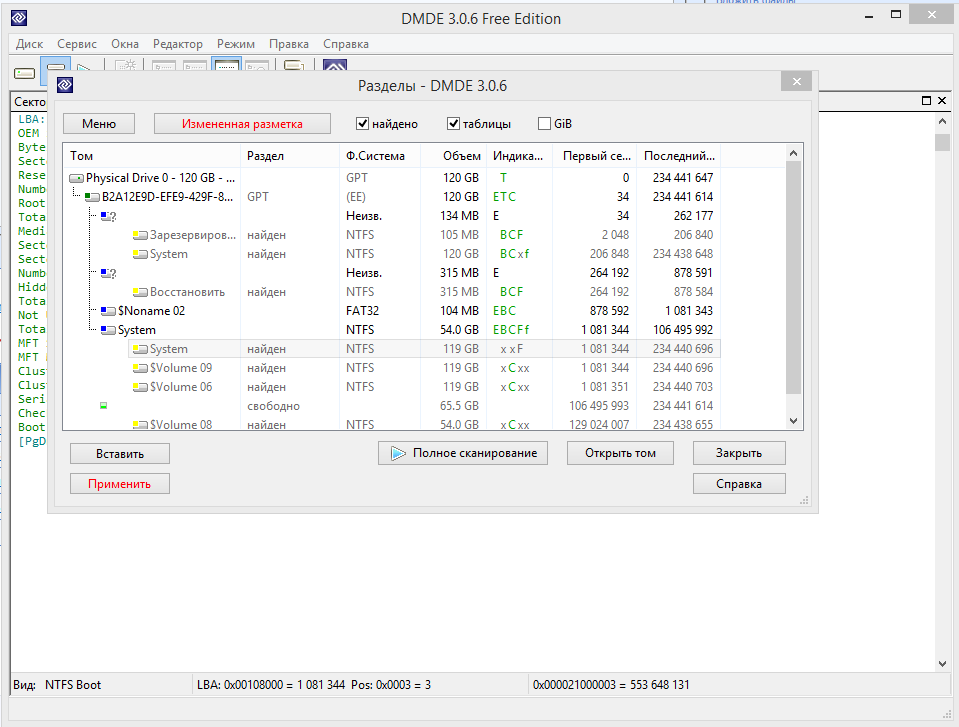
Task: Click the red Применить button
Action: tap(120, 484)
